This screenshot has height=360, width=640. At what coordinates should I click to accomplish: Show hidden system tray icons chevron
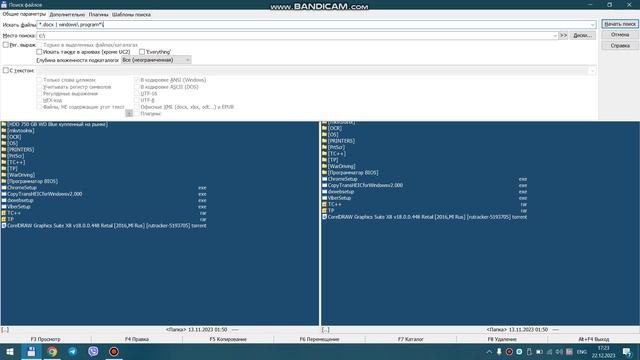point(489,352)
